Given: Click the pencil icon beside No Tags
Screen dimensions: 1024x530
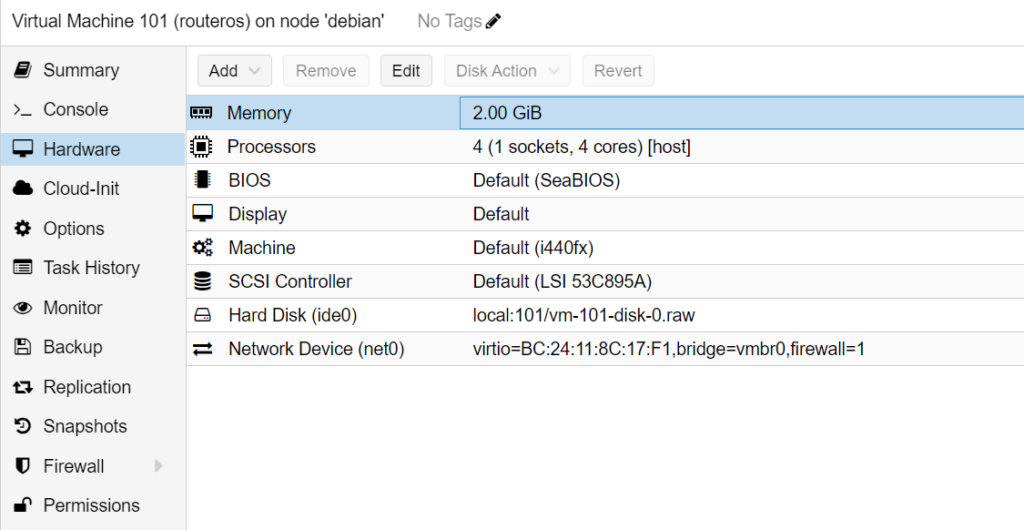Looking at the screenshot, I should pos(494,22).
